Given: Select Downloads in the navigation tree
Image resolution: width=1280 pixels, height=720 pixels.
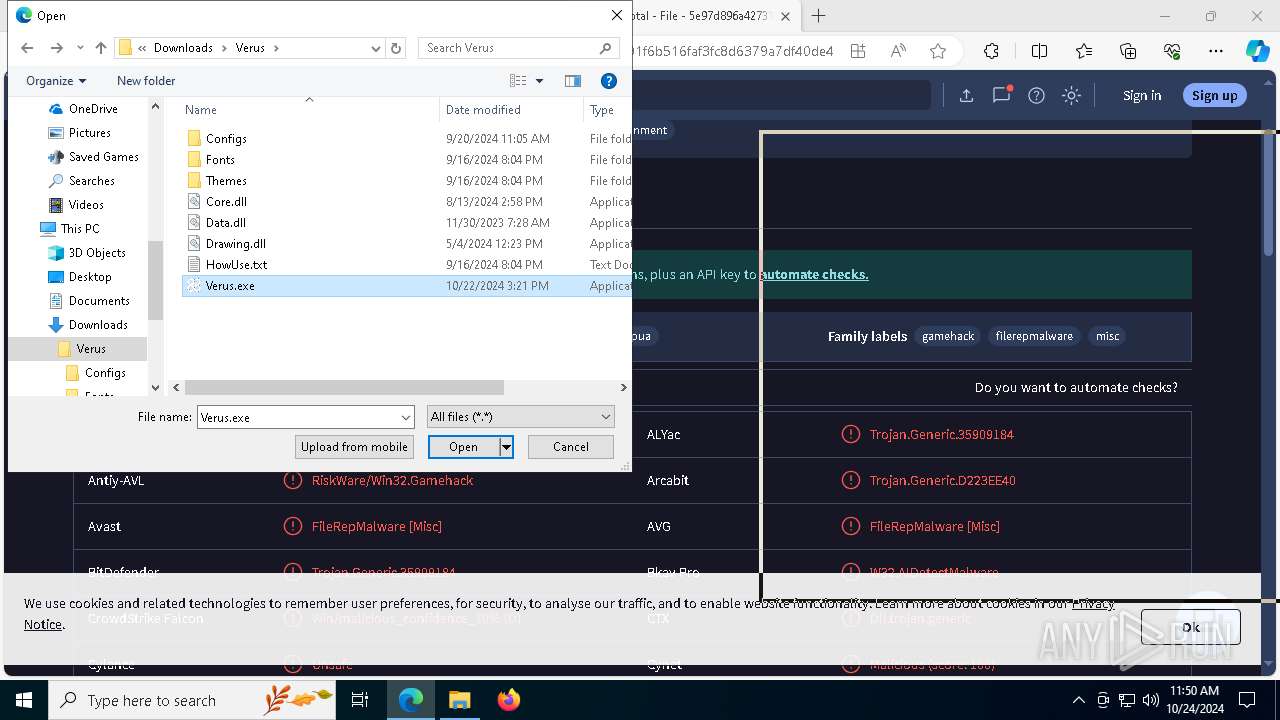Looking at the screenshot, I should (98, 325).
